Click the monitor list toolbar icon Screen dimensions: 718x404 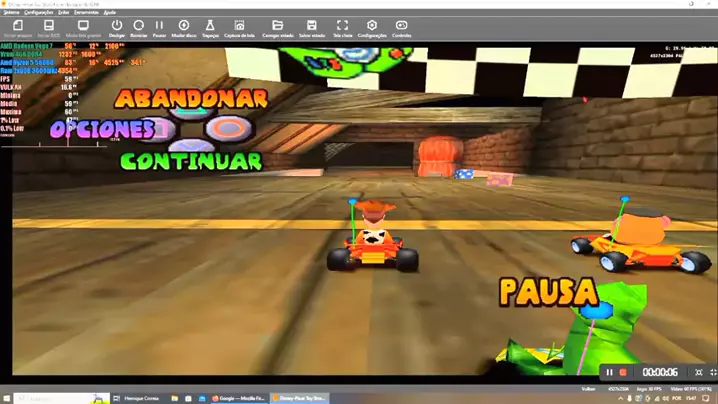coord(83,26)
